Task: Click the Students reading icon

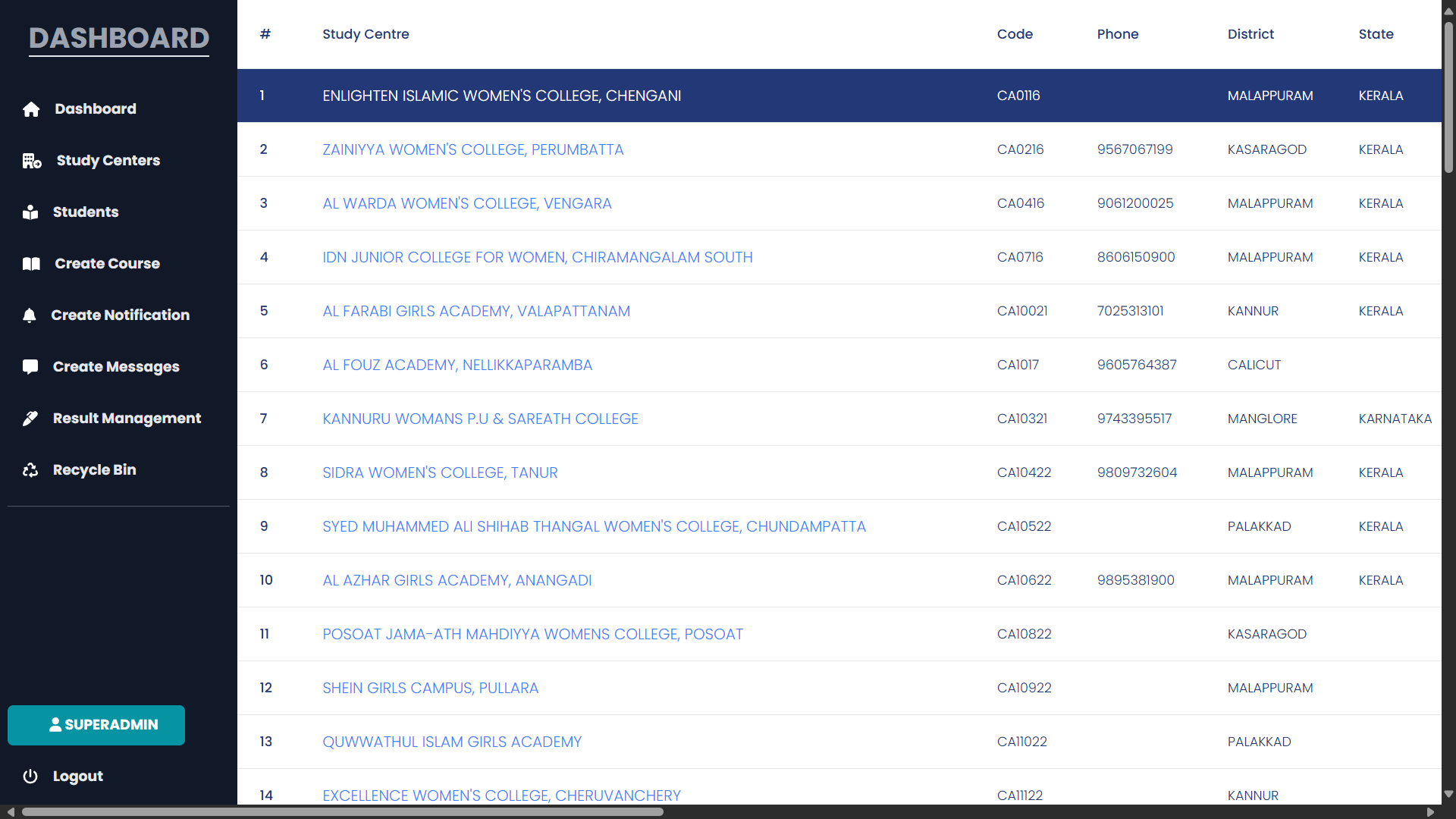Action: [x=30, y=212]
